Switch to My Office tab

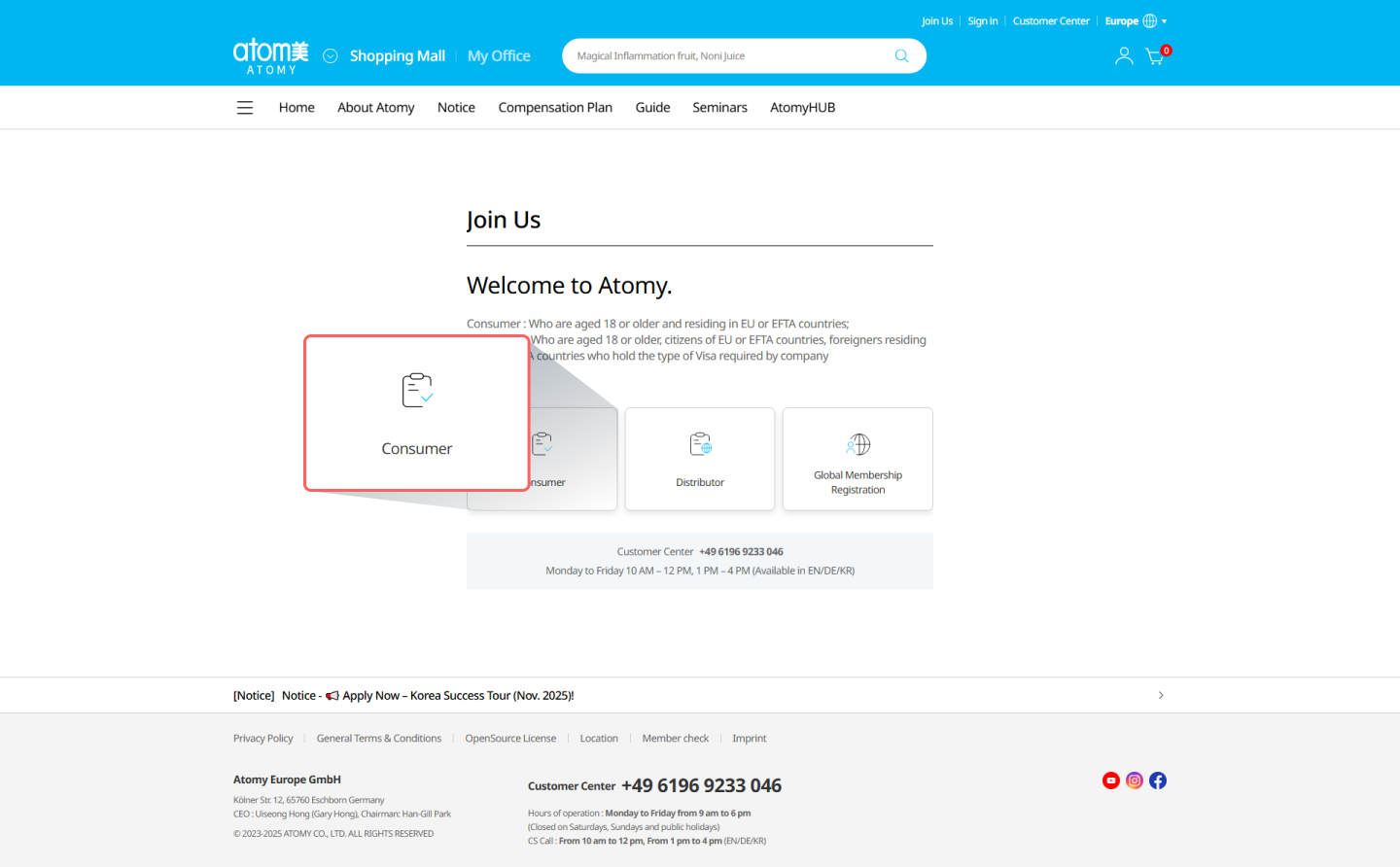[499, 56]
